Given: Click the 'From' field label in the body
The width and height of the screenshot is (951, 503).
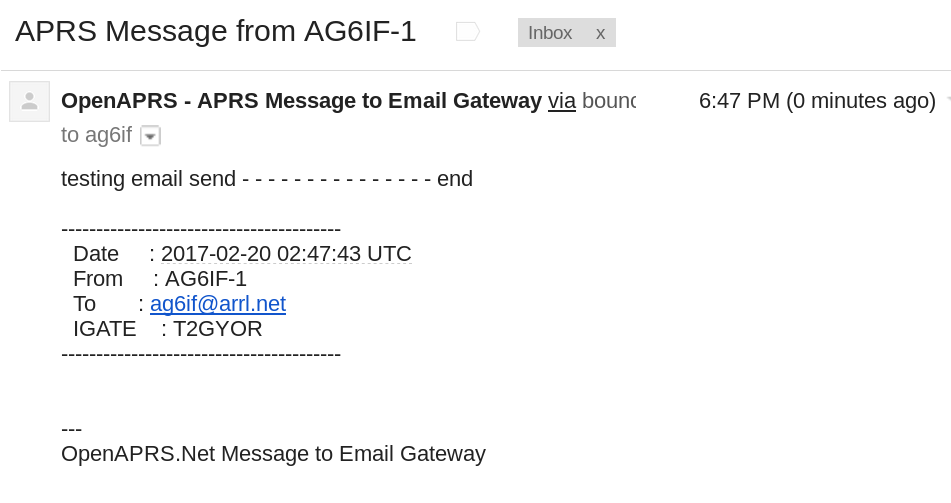Looking at the screenshot, I should (x=98, y=279).
